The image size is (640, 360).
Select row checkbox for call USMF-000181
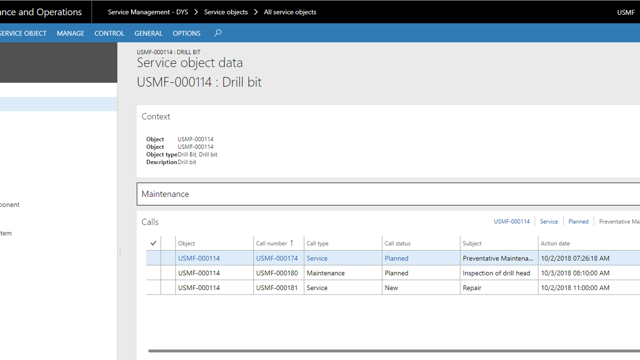[x=153, y=287]
